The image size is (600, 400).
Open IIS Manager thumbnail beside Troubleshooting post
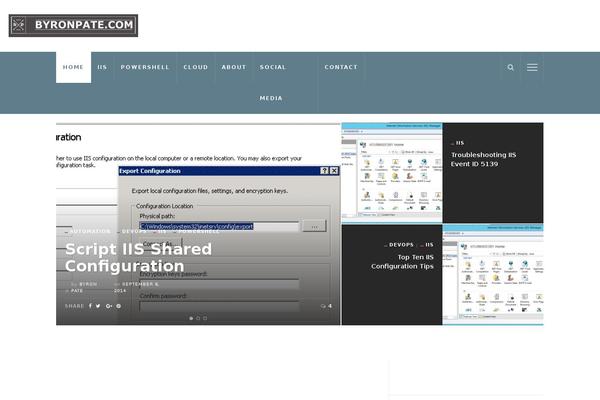tap(392, 172)
